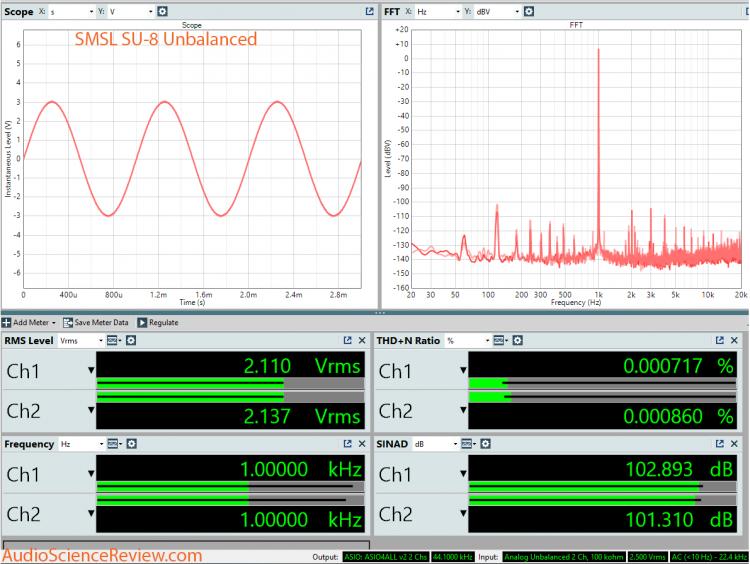This screenshot has height=564, width=750.
Task: Click the Analog Unbalanced input status field
Action: 562,556
